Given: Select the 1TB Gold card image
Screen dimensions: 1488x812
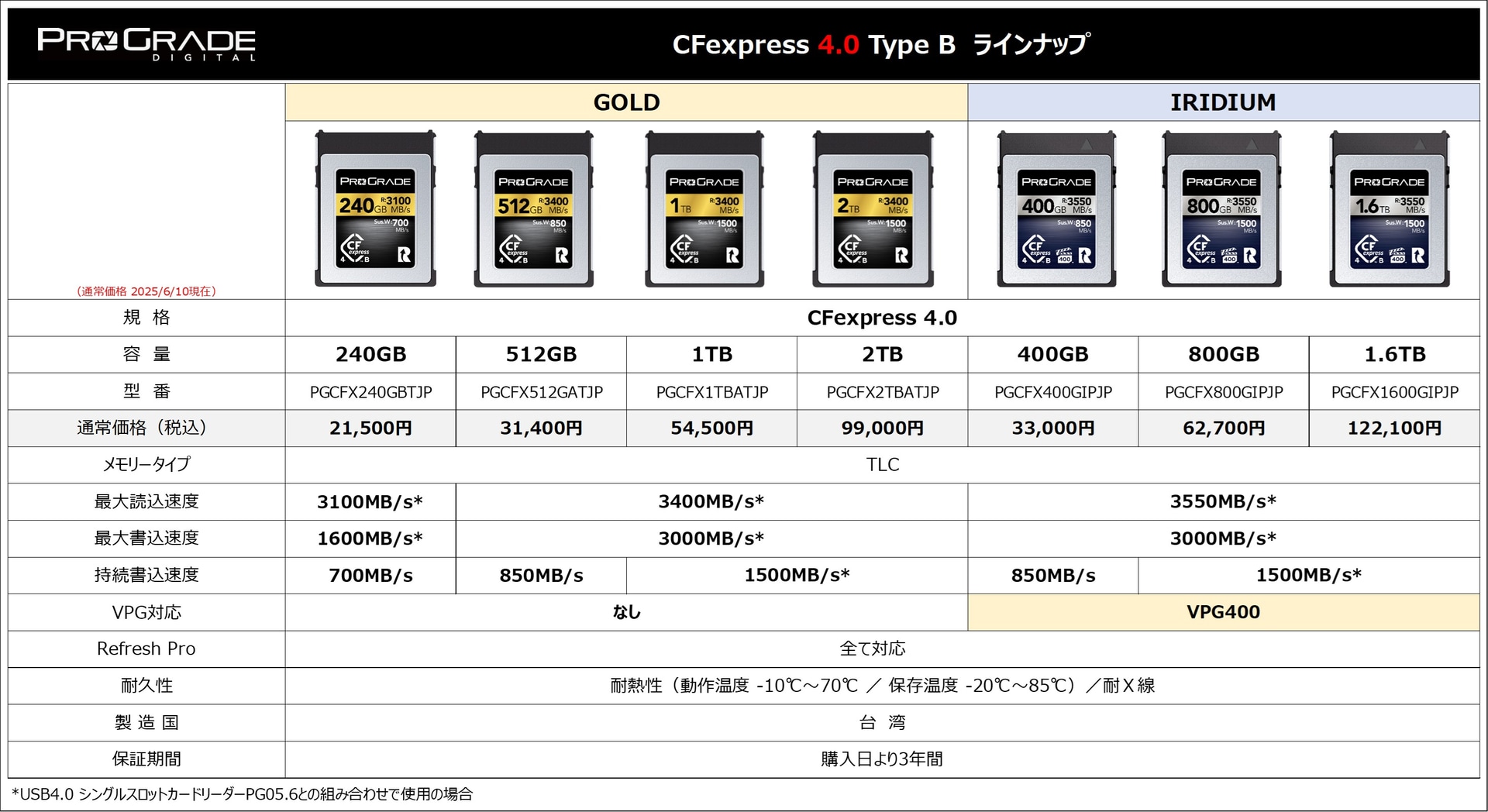Looking at the screenshot, I should click(x=704, y=208).
